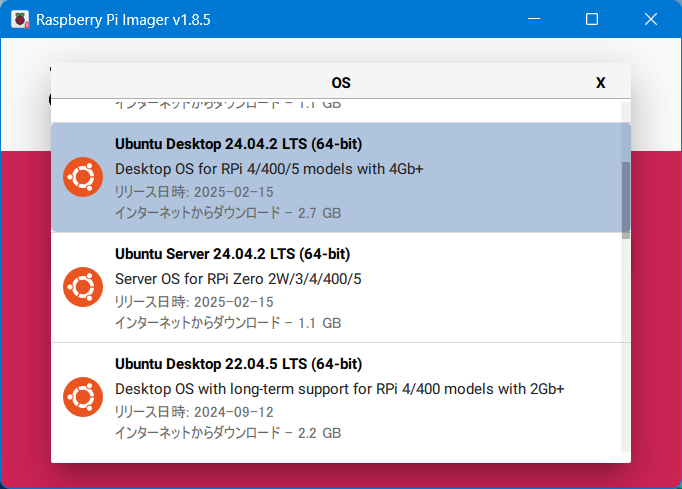Click the Ubuntu Server 24.04.2 logo icon
Screen dimensions: 682x489
pos(83,287)
